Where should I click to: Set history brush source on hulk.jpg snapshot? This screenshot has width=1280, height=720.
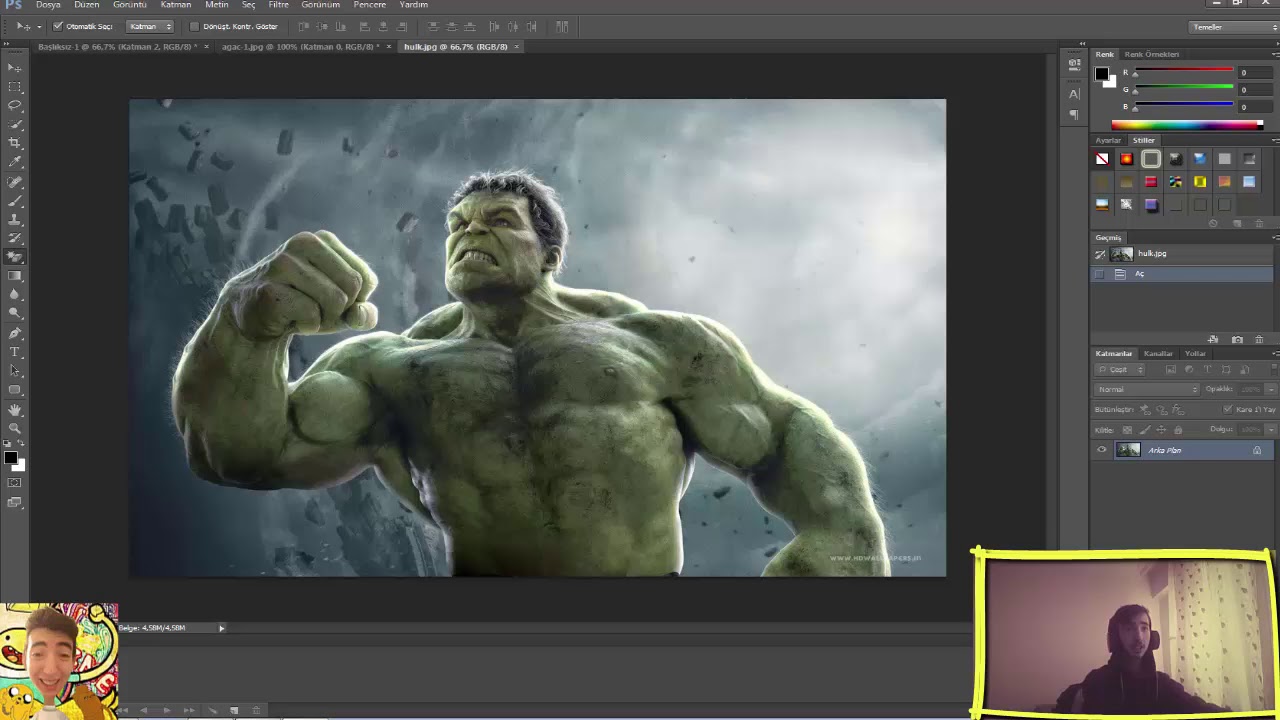[1100, 254]
